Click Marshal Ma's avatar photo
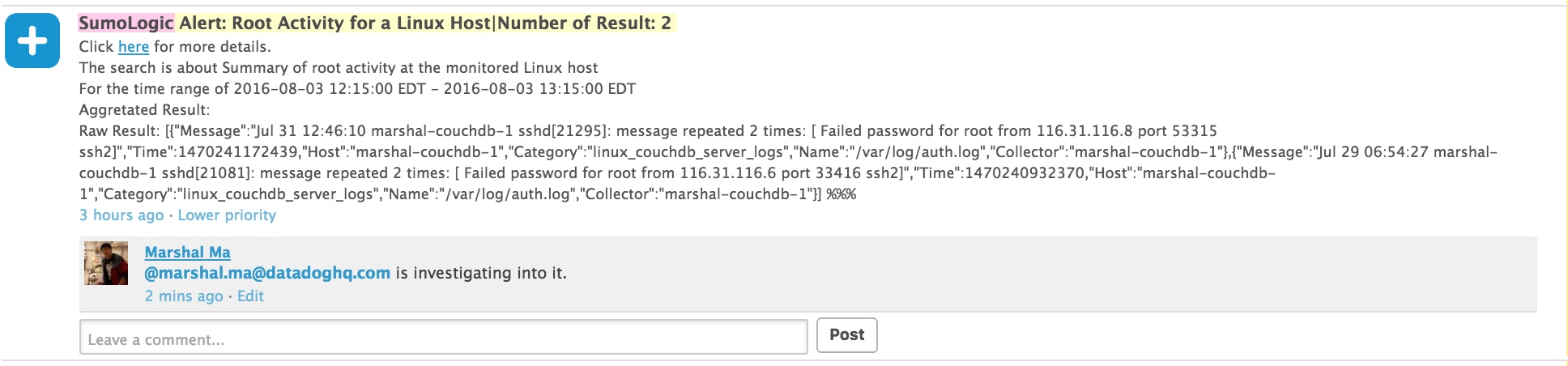Image resolution: width=1568 pixels, height=366 pixels. tap(106, 263)
